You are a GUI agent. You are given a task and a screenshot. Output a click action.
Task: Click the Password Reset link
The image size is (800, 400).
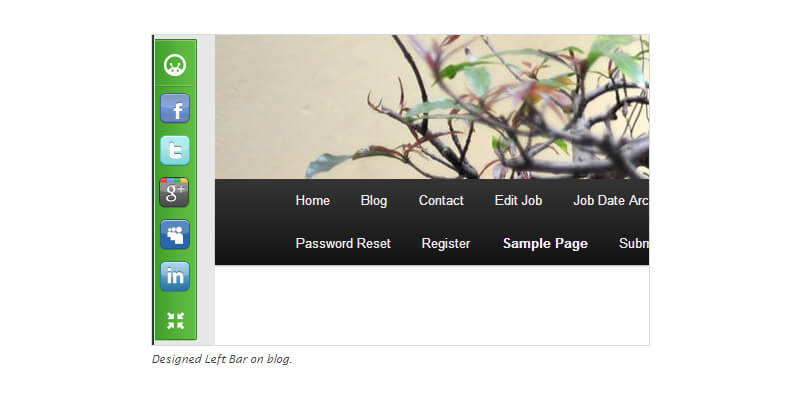click(343, 243)
